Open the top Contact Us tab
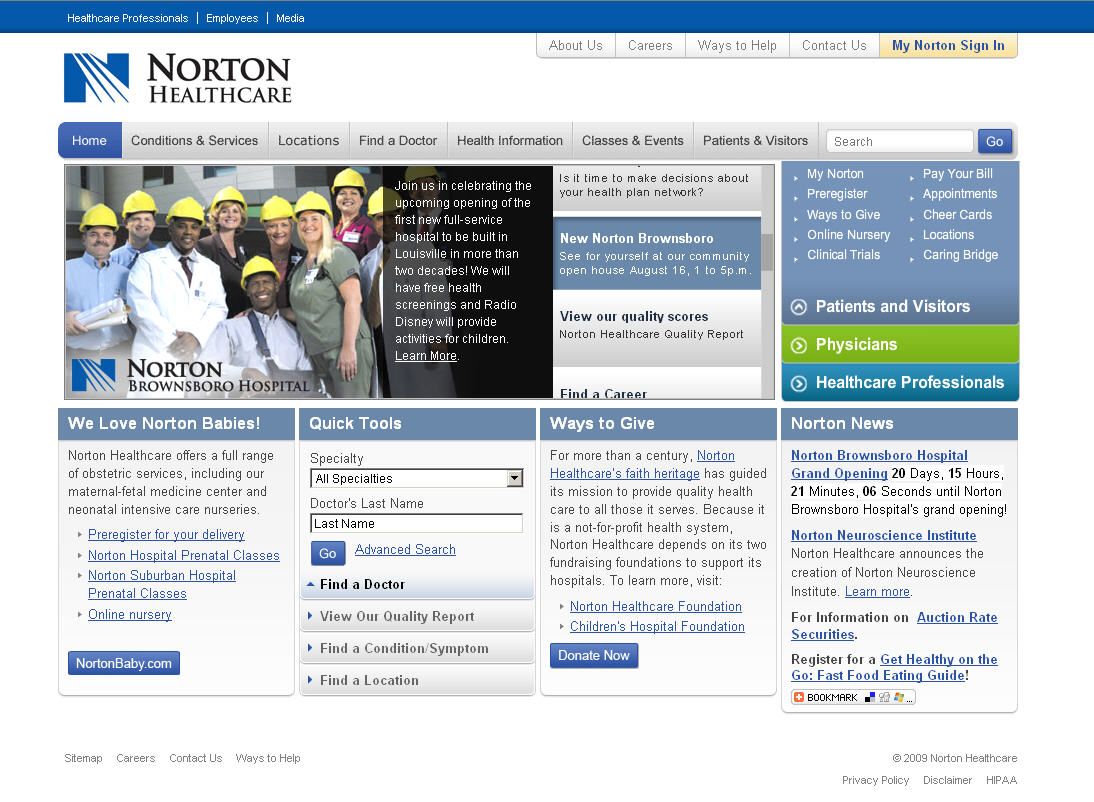The height and width of the screenshot is (802, 1094). tap(834, 45)
